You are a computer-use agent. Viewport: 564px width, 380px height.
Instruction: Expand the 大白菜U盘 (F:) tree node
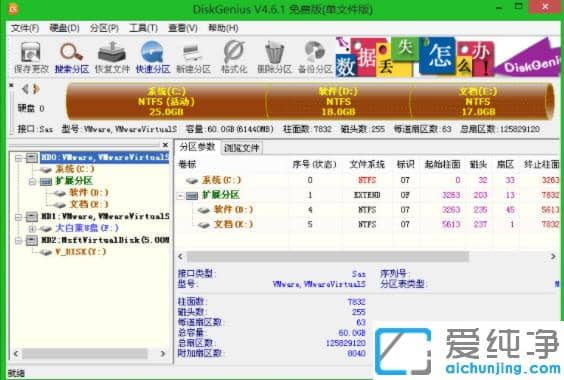pyautogui.click(x=32, y=229)
